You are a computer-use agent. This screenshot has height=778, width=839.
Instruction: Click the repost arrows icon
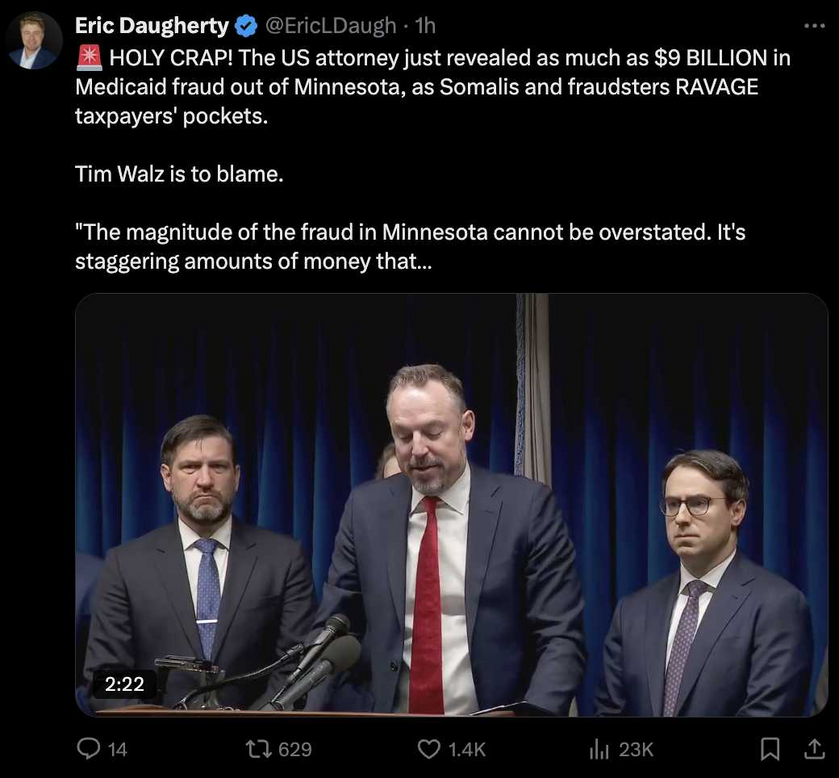257,749
